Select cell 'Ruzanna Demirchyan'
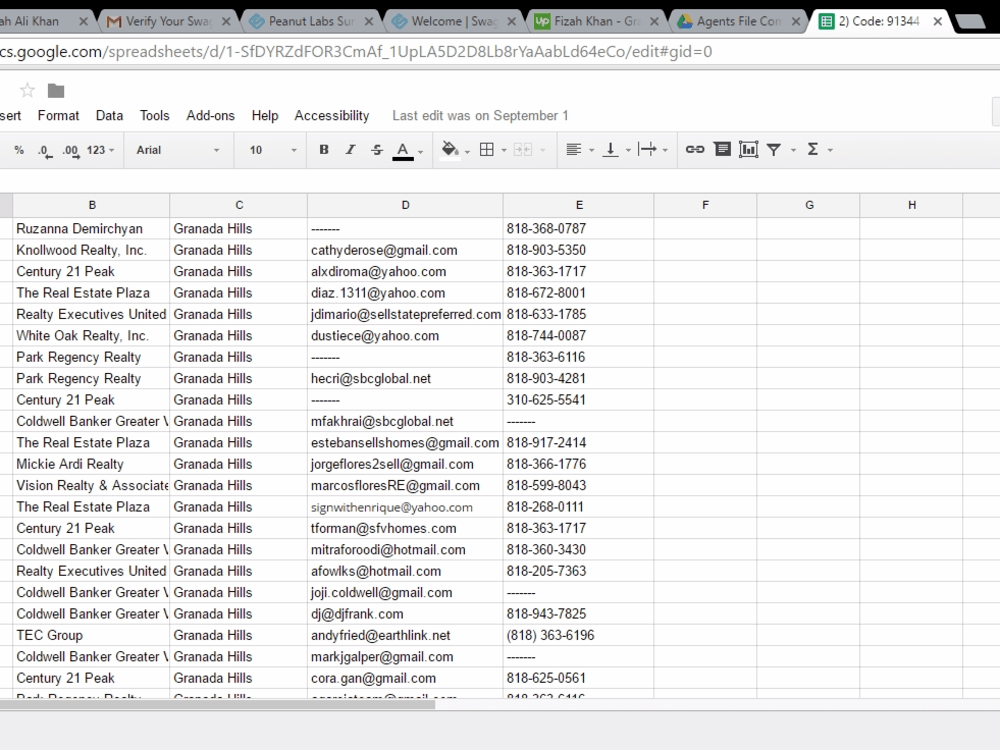Screen dimensions: 1000x750 pyautogui.click(x=91, y=228)
